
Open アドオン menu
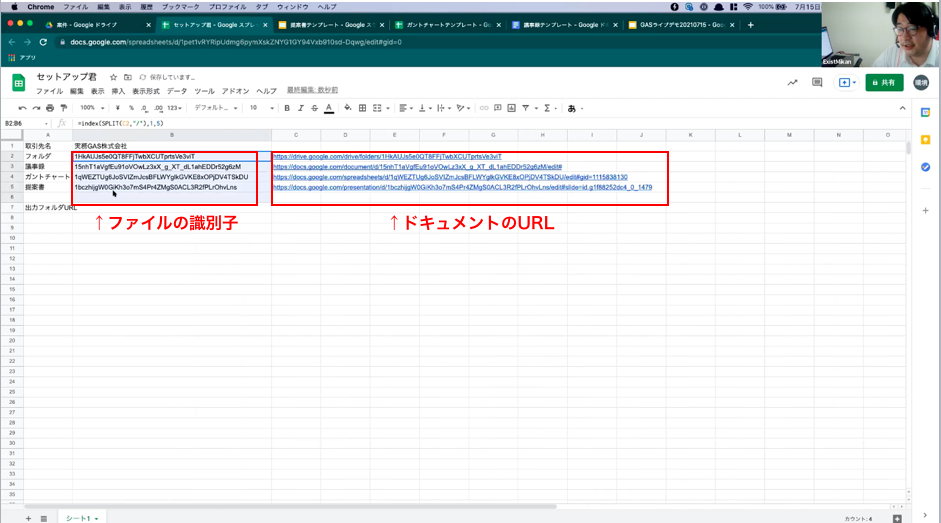235,91
